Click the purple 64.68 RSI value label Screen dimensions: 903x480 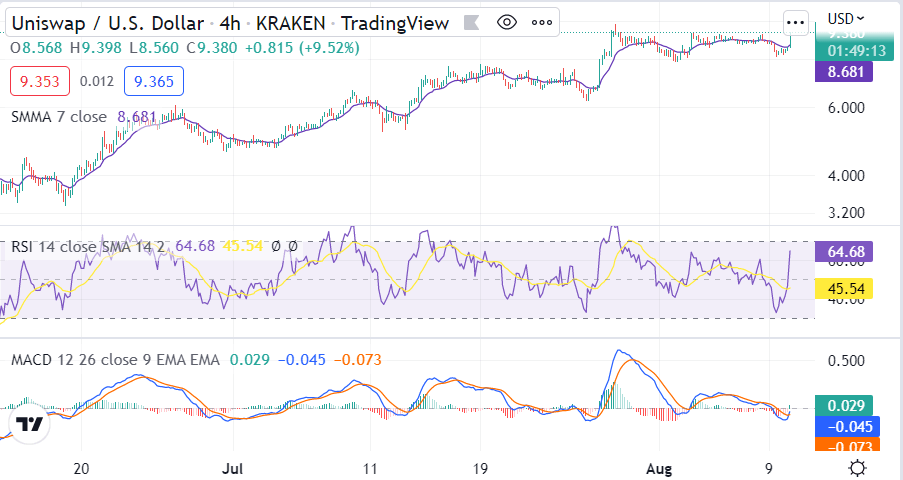pyautogui.click(x=844, y=252)
